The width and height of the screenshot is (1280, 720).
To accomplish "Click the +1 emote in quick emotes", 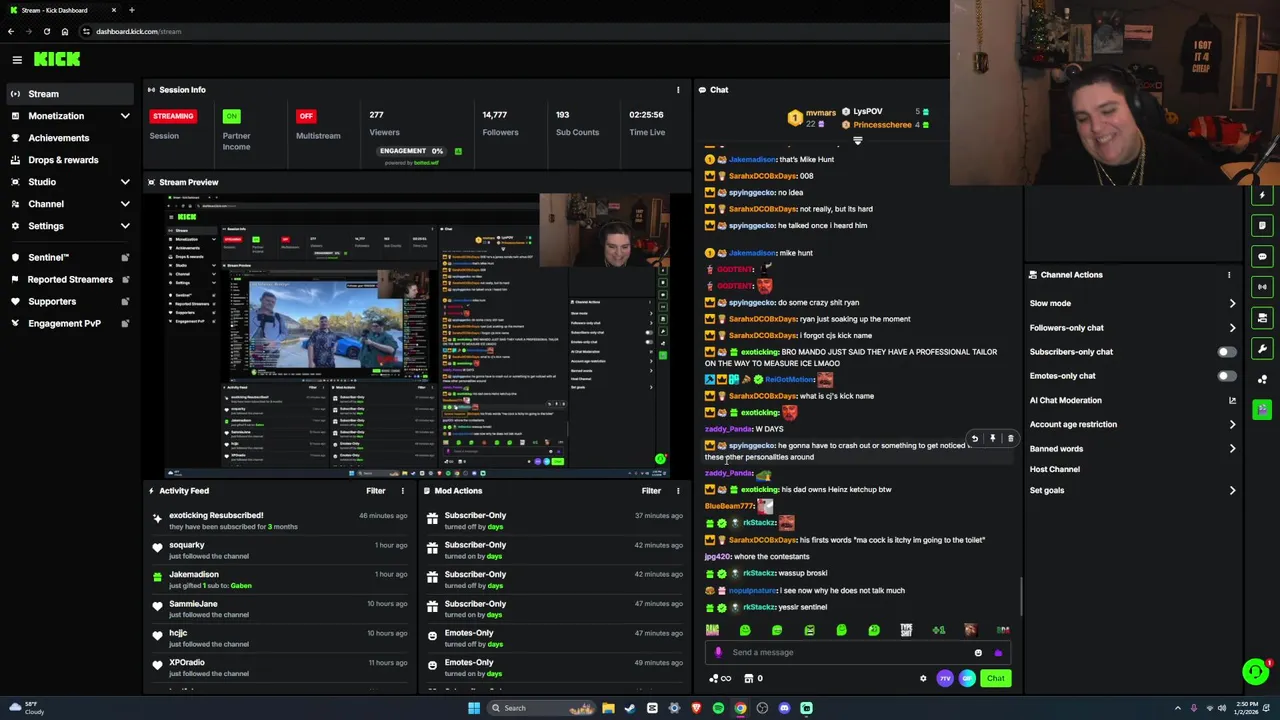I will tap(938, 630).
